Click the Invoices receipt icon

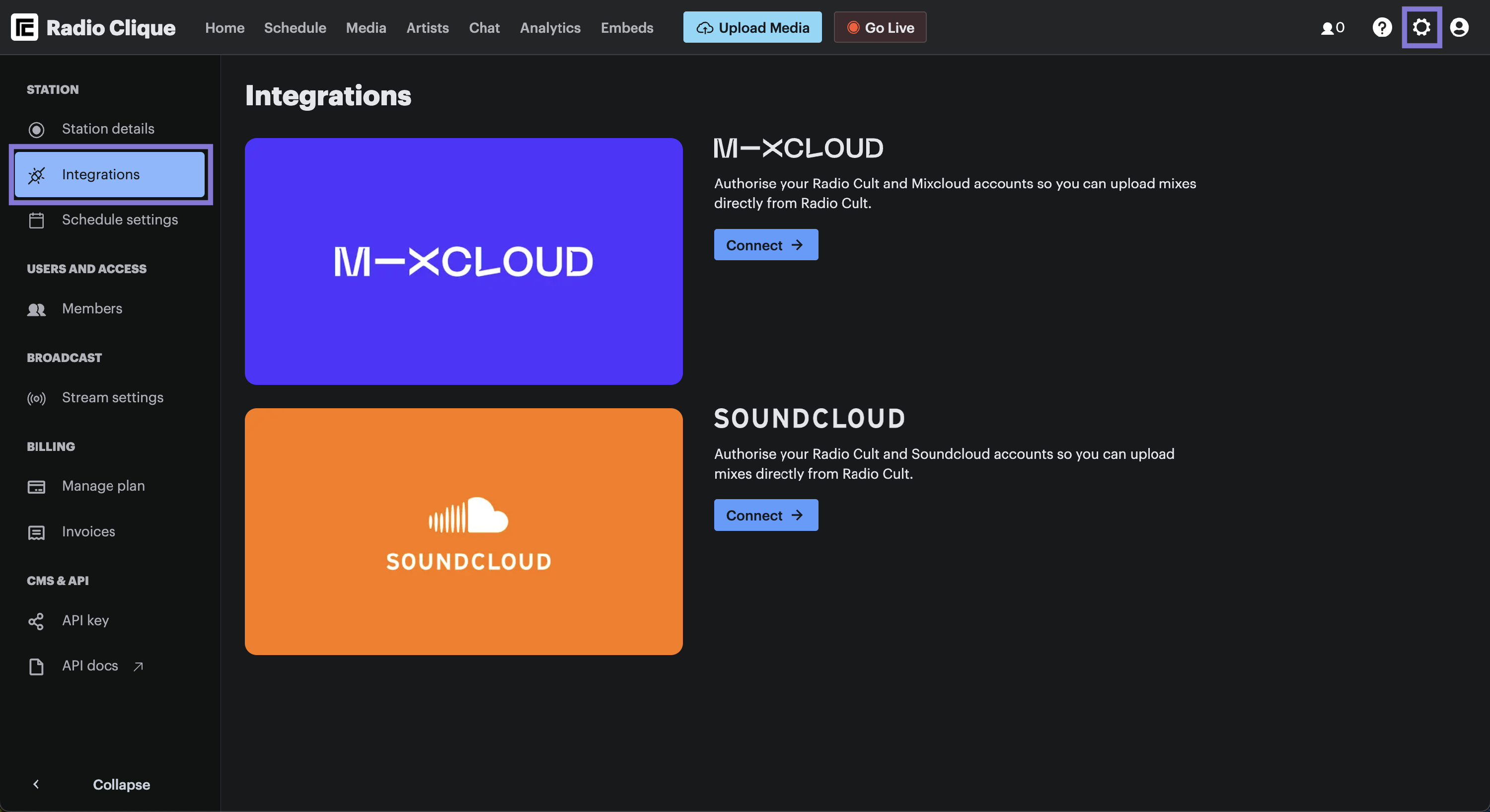(x=36, y=532)
